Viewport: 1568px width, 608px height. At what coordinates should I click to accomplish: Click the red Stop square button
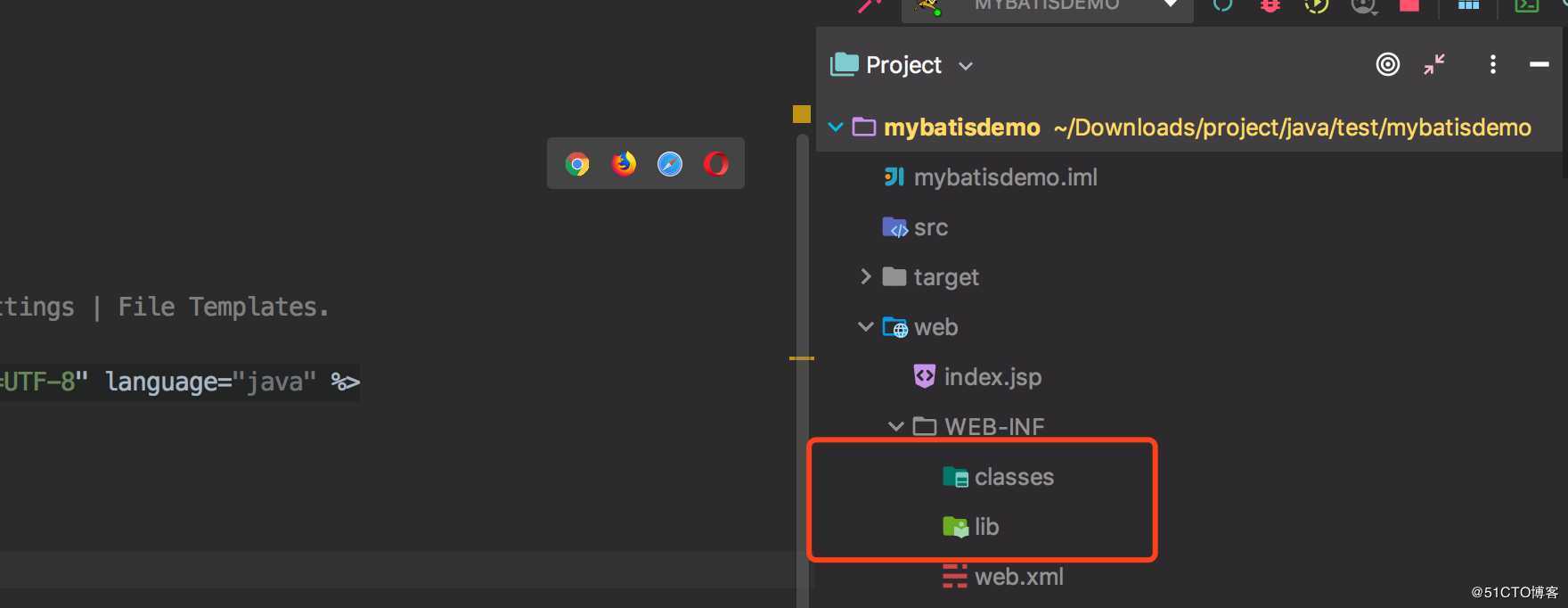point(1409,4)
